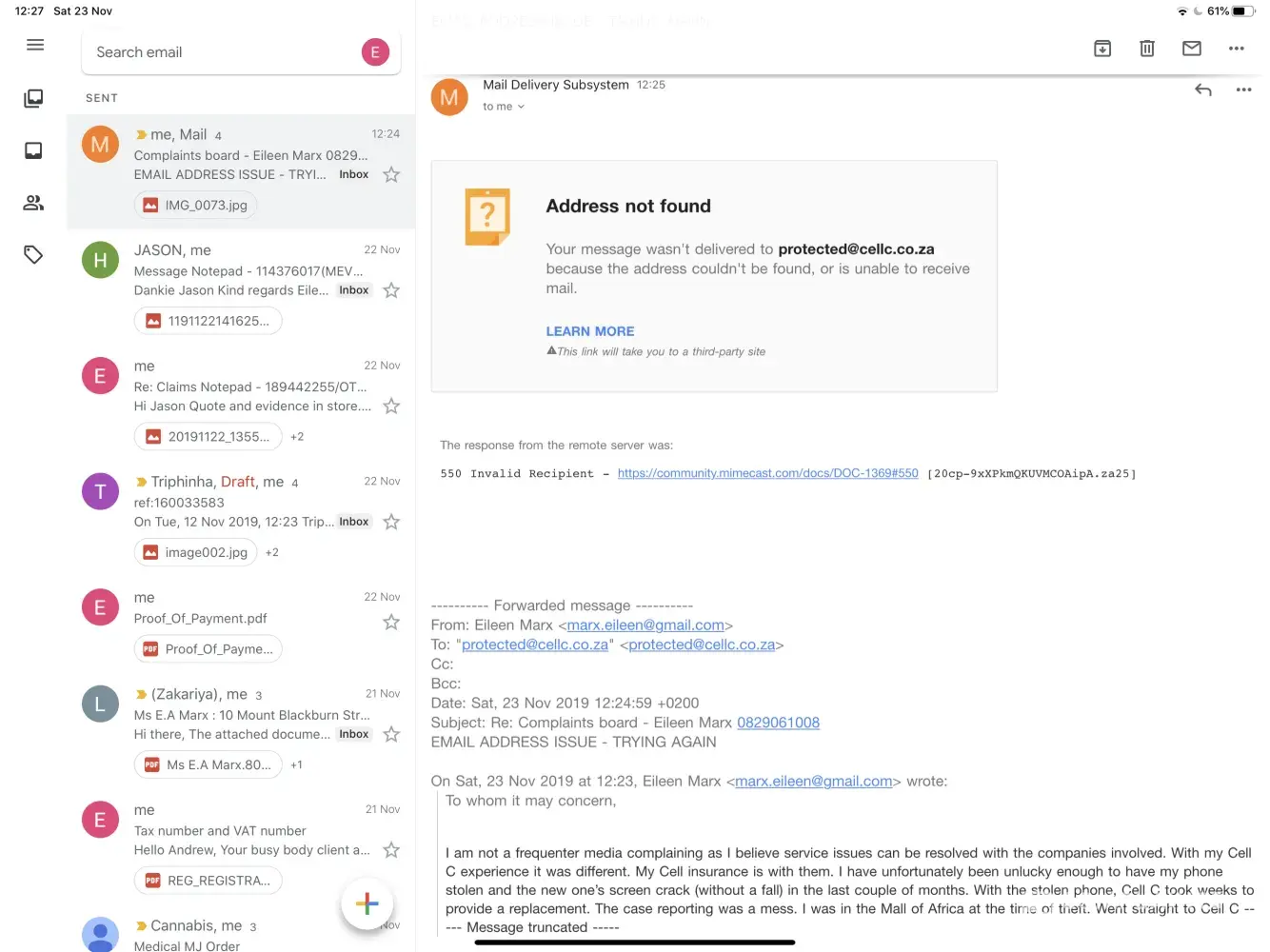Tap the purple T avatar for Triphinha email

pos(100,491)
